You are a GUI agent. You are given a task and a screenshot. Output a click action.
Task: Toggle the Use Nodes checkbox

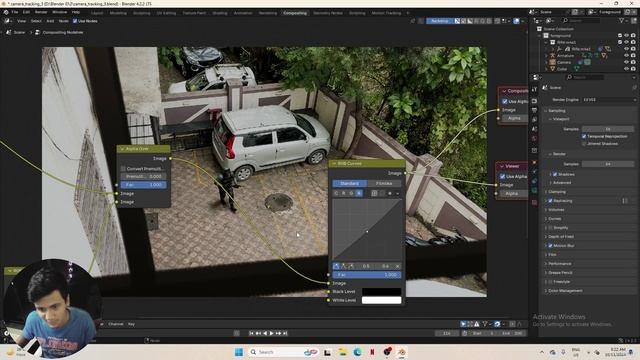(75, 21)
